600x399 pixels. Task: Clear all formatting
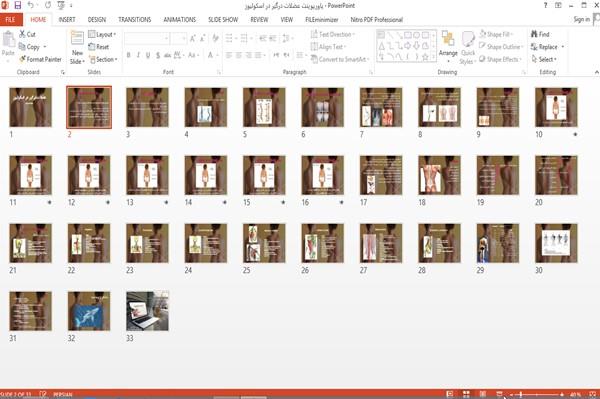tap(215, 38)
